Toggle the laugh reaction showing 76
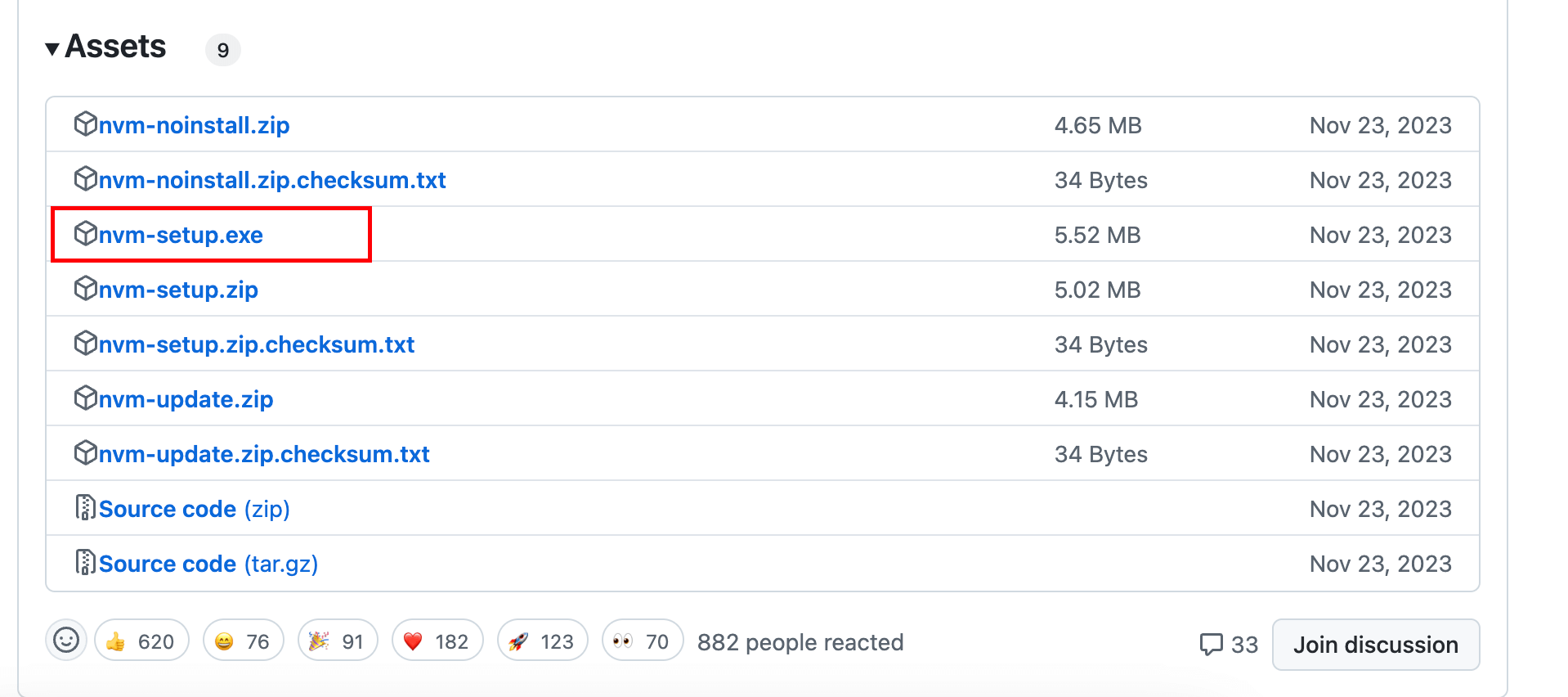Screen dimensions: 1568x697 pyautogui.click(x=243, y=641)
